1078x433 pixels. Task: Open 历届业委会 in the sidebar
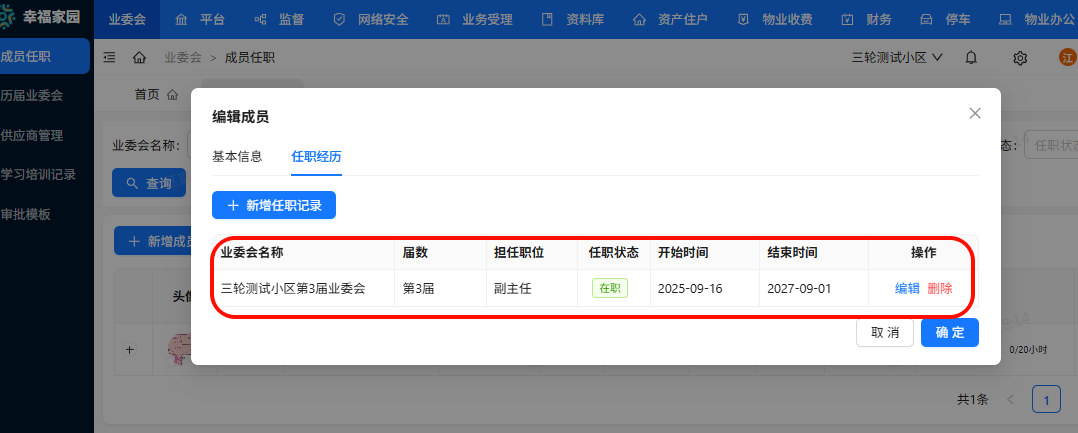click(32, 96)
